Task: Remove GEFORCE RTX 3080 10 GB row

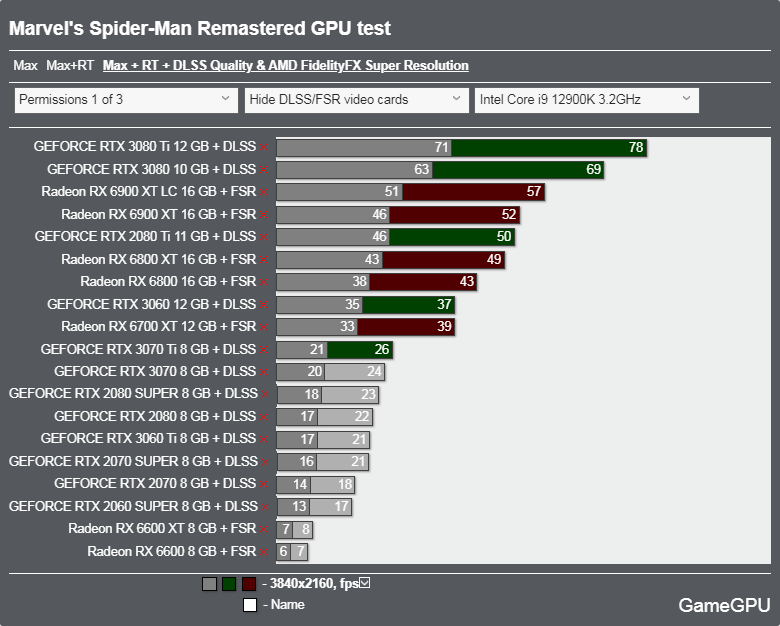Action: [263, 170]
